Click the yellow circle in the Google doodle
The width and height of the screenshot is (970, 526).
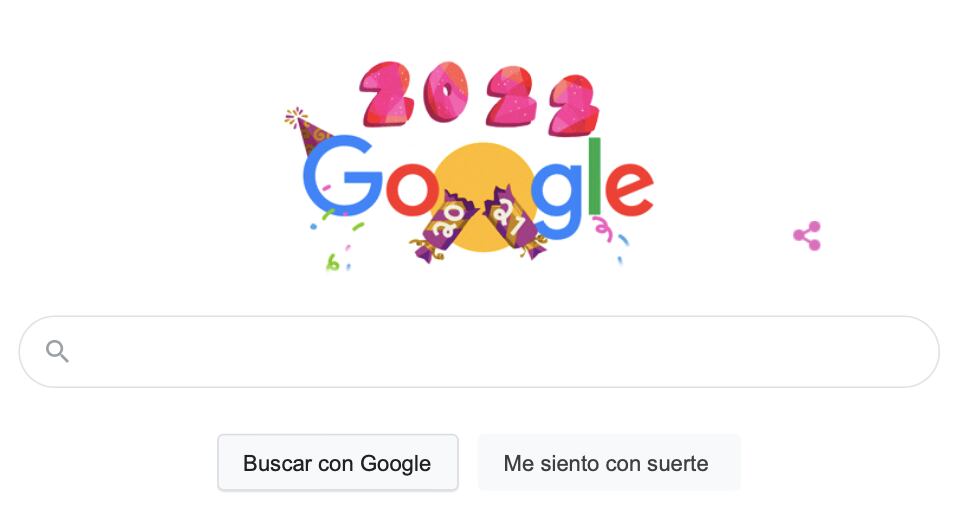click(484, 197)
